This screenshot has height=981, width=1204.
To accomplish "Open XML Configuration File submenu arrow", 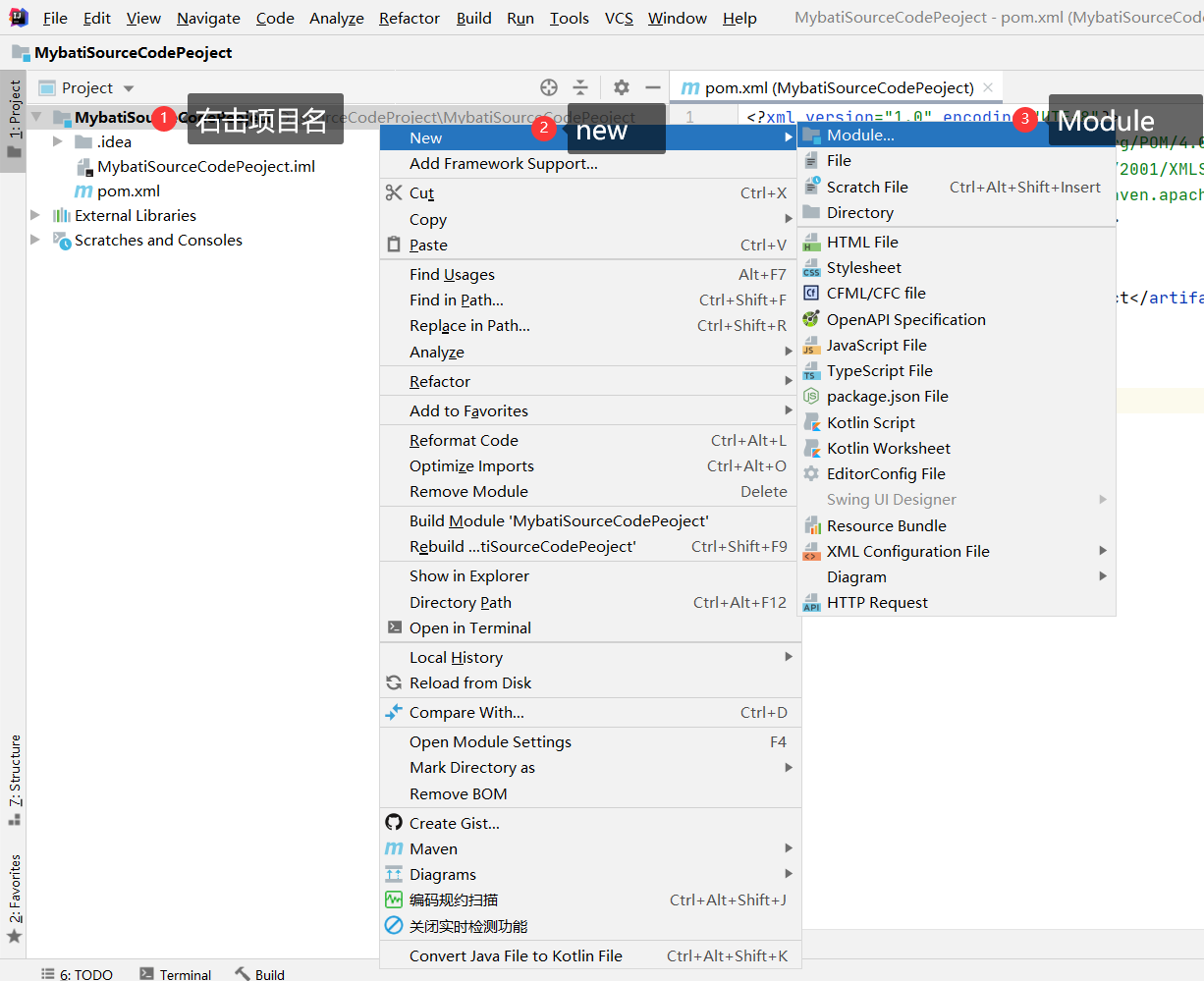I will (x=1103, y=551).
